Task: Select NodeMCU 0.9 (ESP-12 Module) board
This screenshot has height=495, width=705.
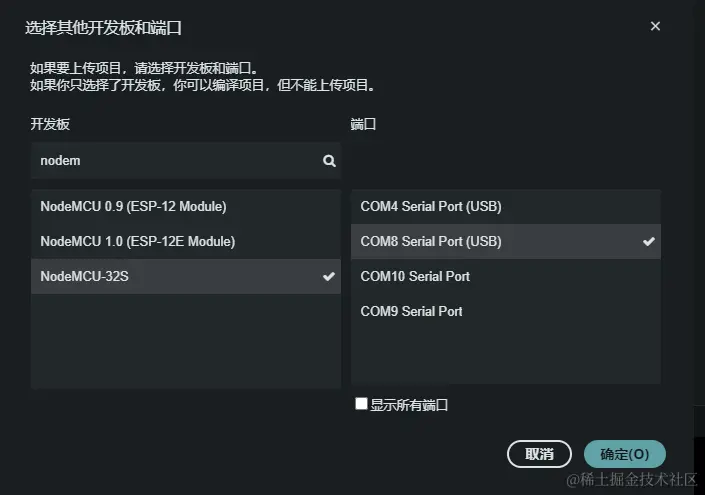Action: [134, 207]
